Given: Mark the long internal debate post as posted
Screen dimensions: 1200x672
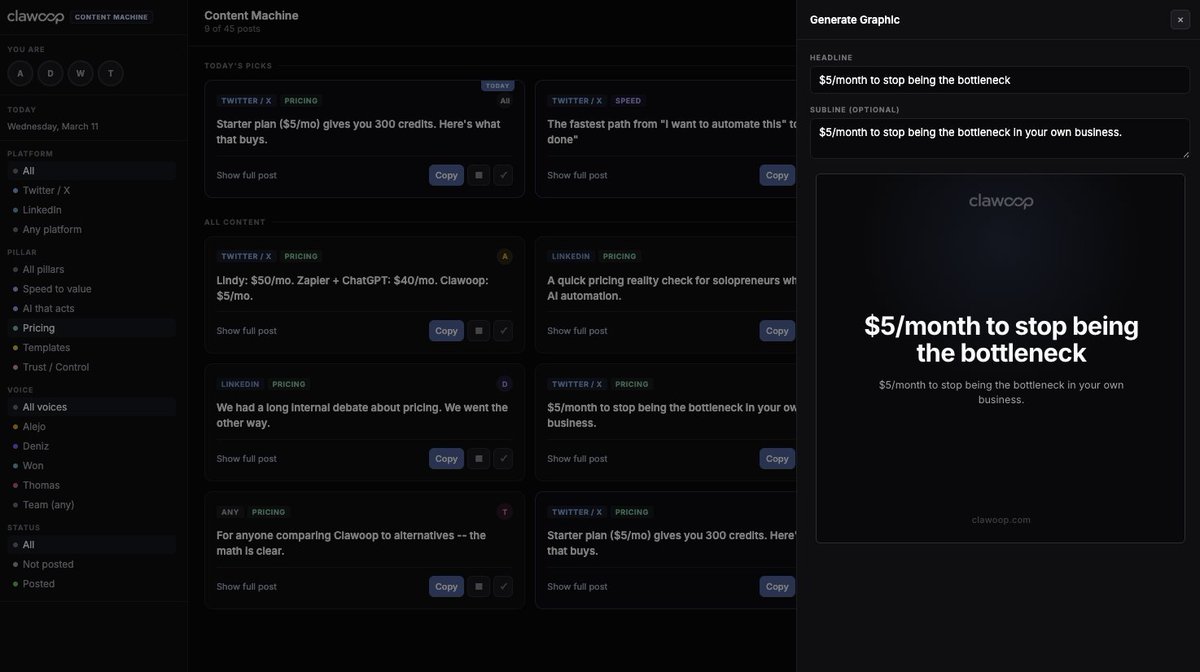Looking at the screenshot, I should pos(503,459).
